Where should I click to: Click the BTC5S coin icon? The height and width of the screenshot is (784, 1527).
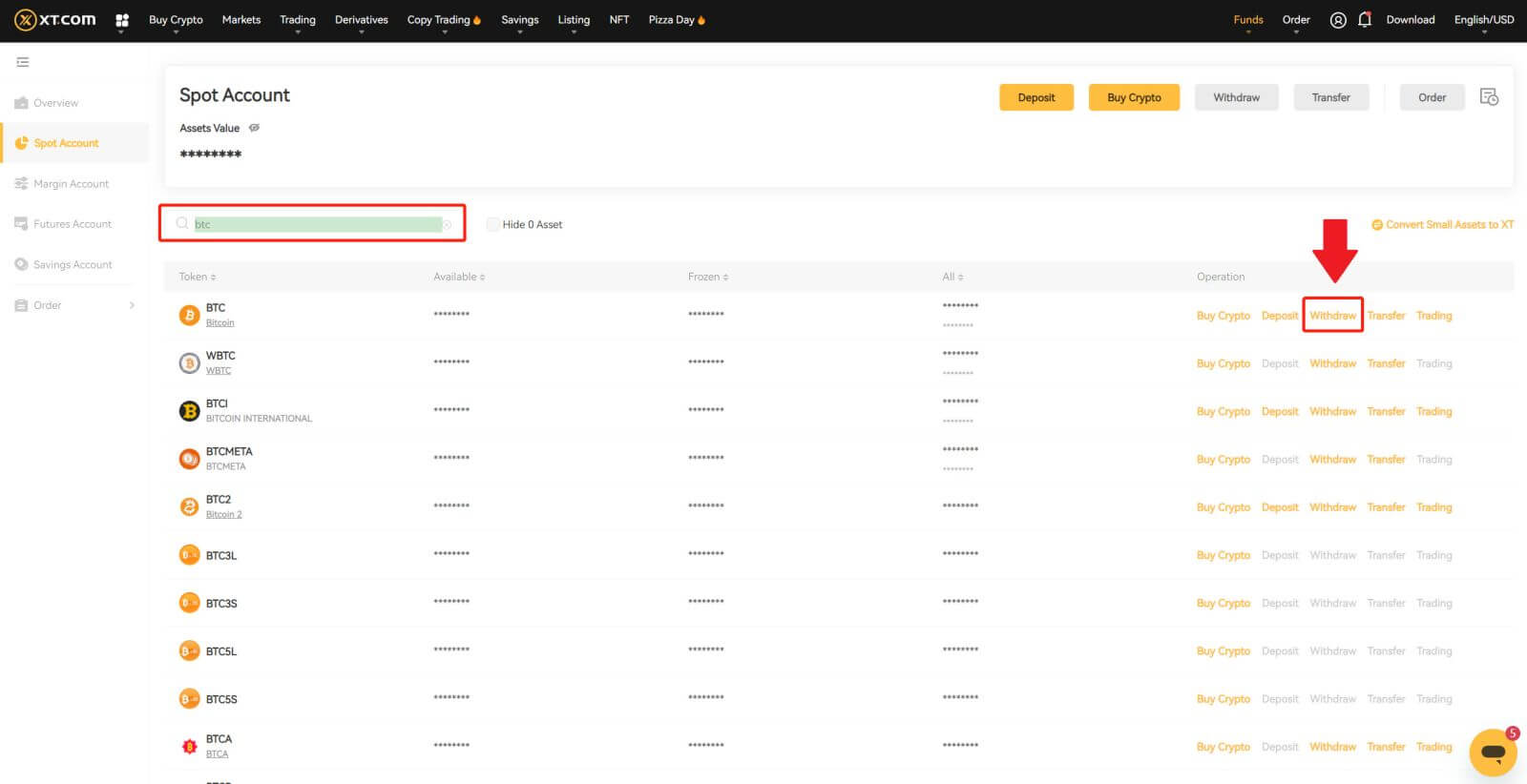189,699
